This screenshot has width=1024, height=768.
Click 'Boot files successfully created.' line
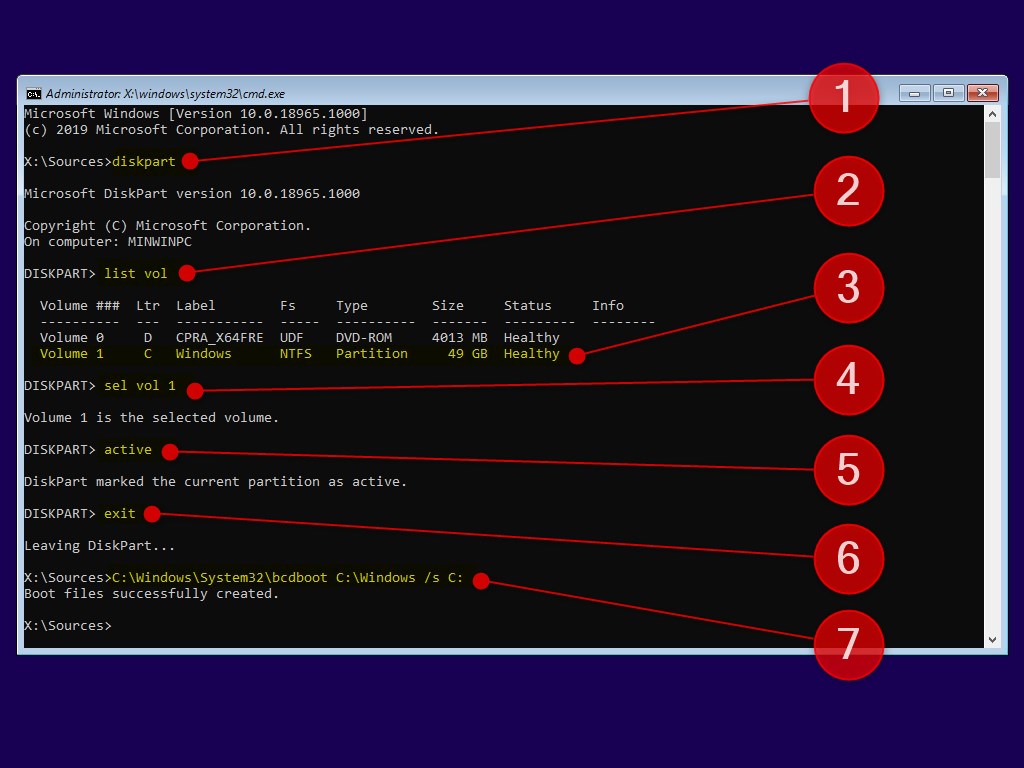[x=152, y=594]
